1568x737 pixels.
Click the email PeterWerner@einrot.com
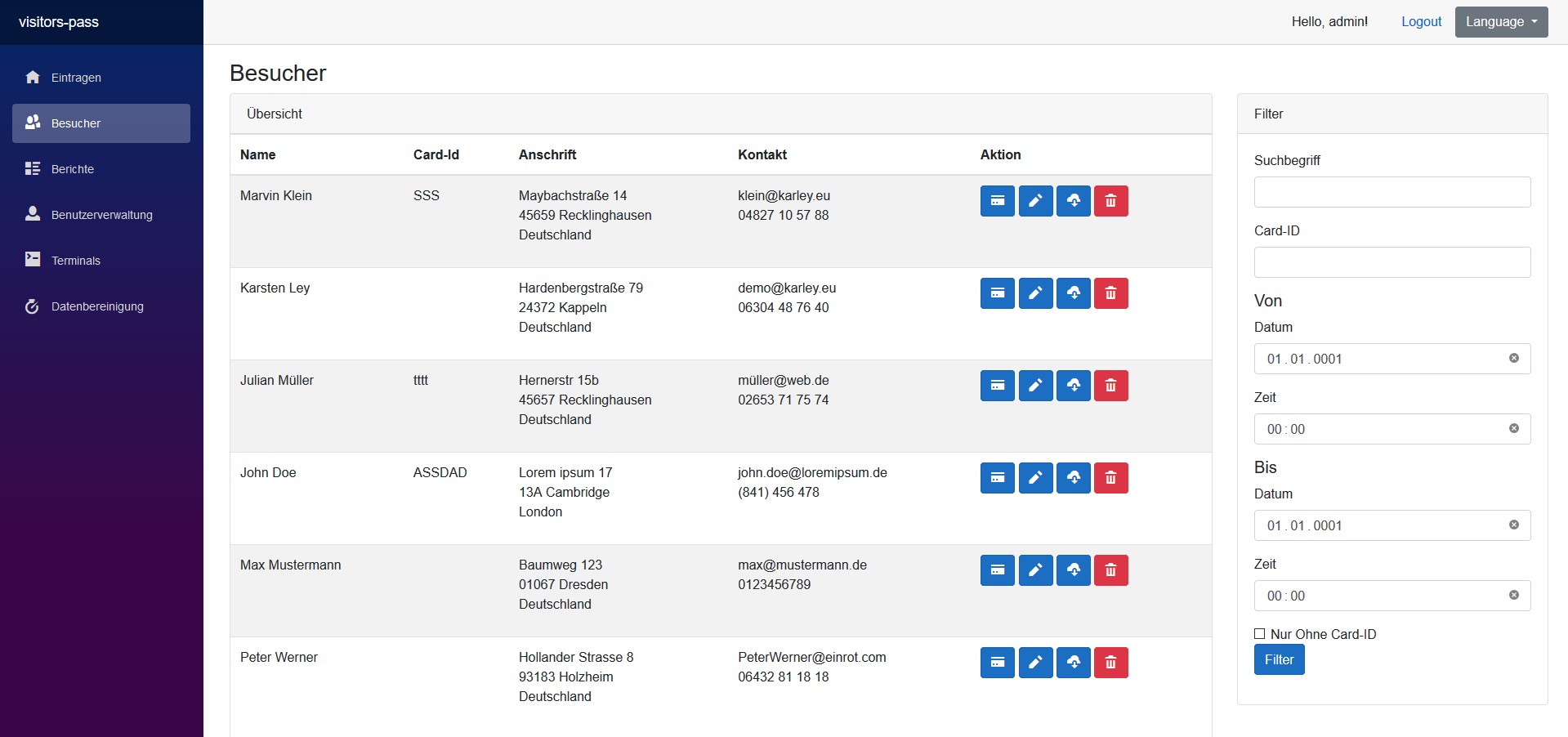811,658
